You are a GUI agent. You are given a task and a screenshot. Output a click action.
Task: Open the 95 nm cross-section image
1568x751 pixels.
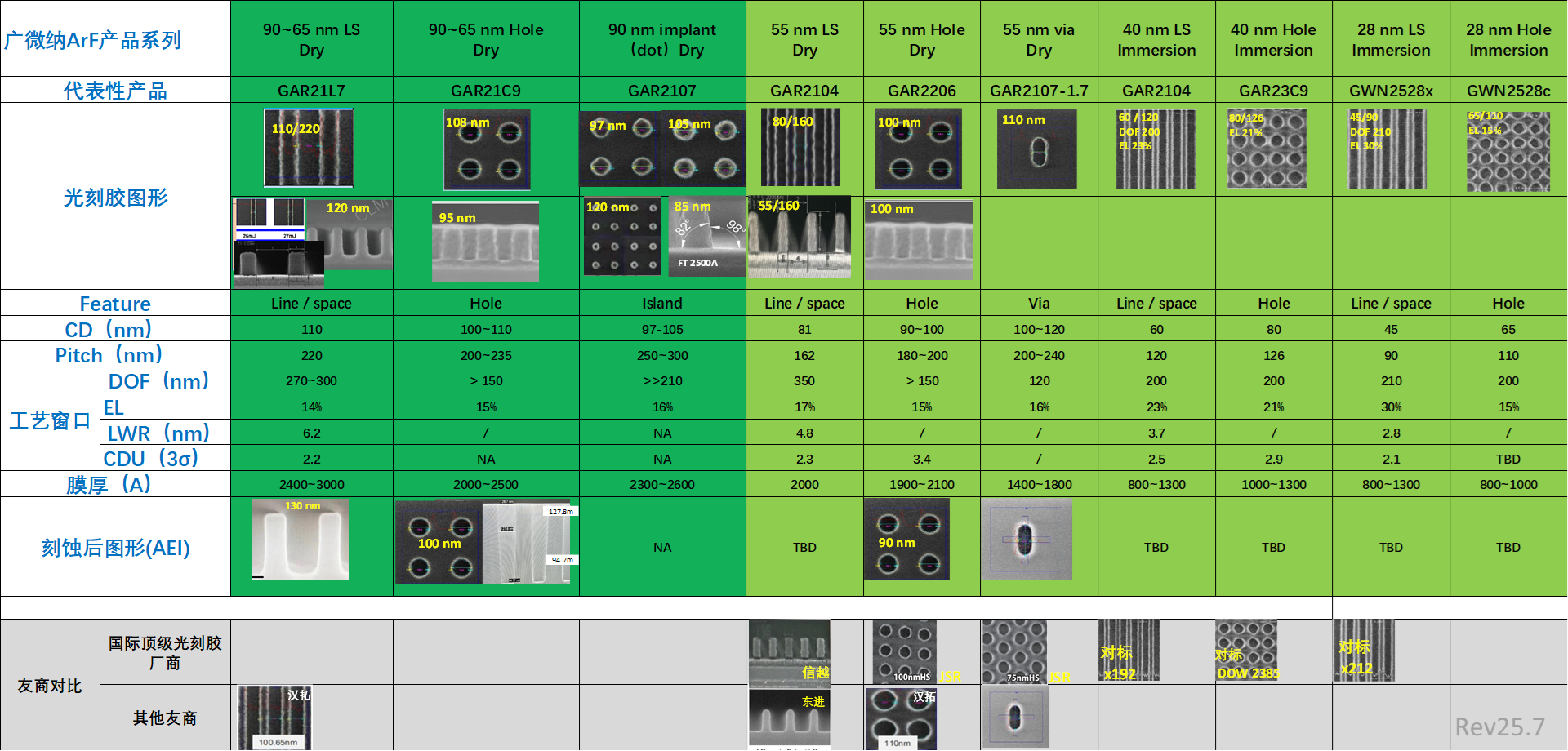[485, 242]
